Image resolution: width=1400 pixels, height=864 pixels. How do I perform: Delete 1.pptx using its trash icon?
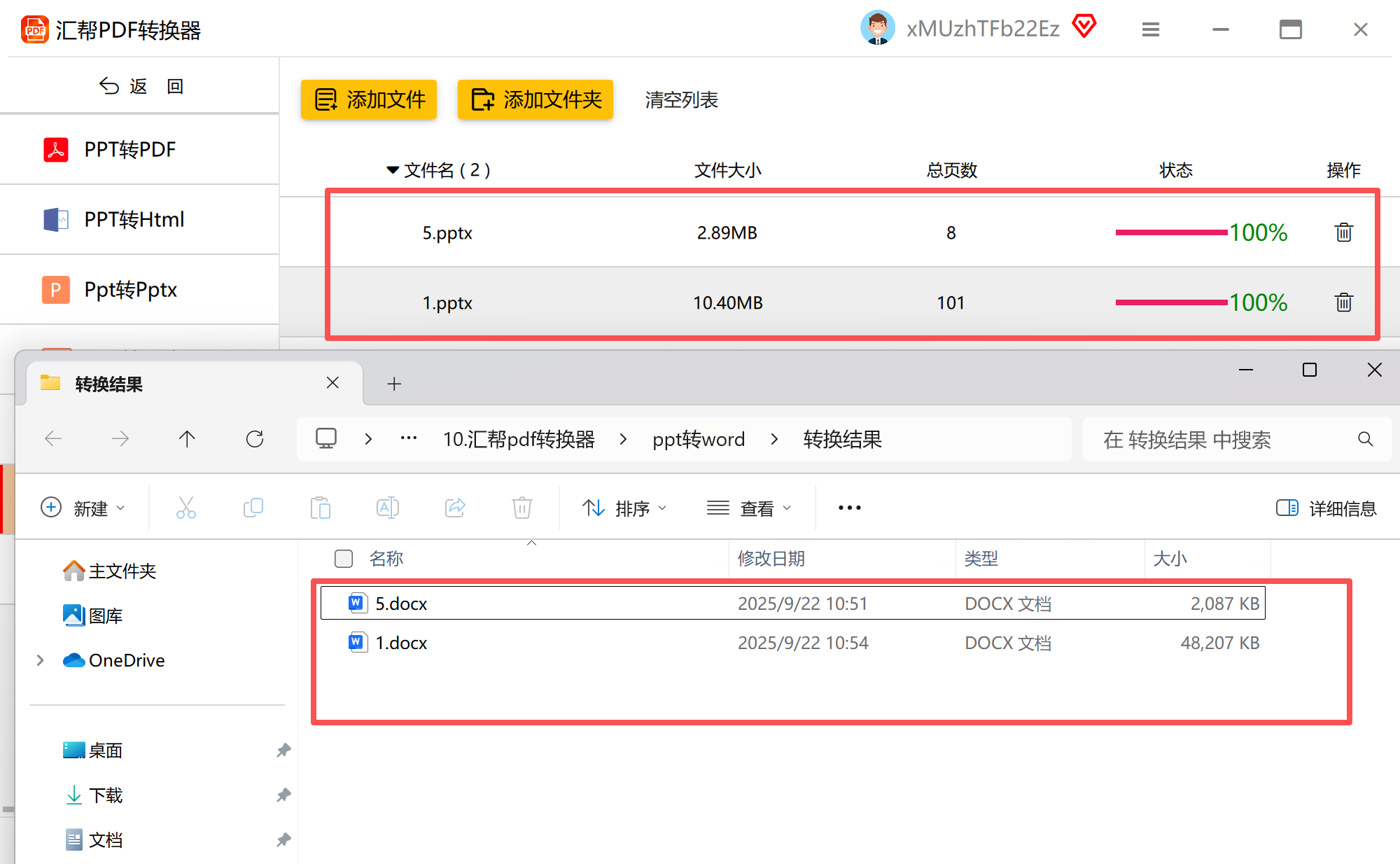tap(1343, 302)
